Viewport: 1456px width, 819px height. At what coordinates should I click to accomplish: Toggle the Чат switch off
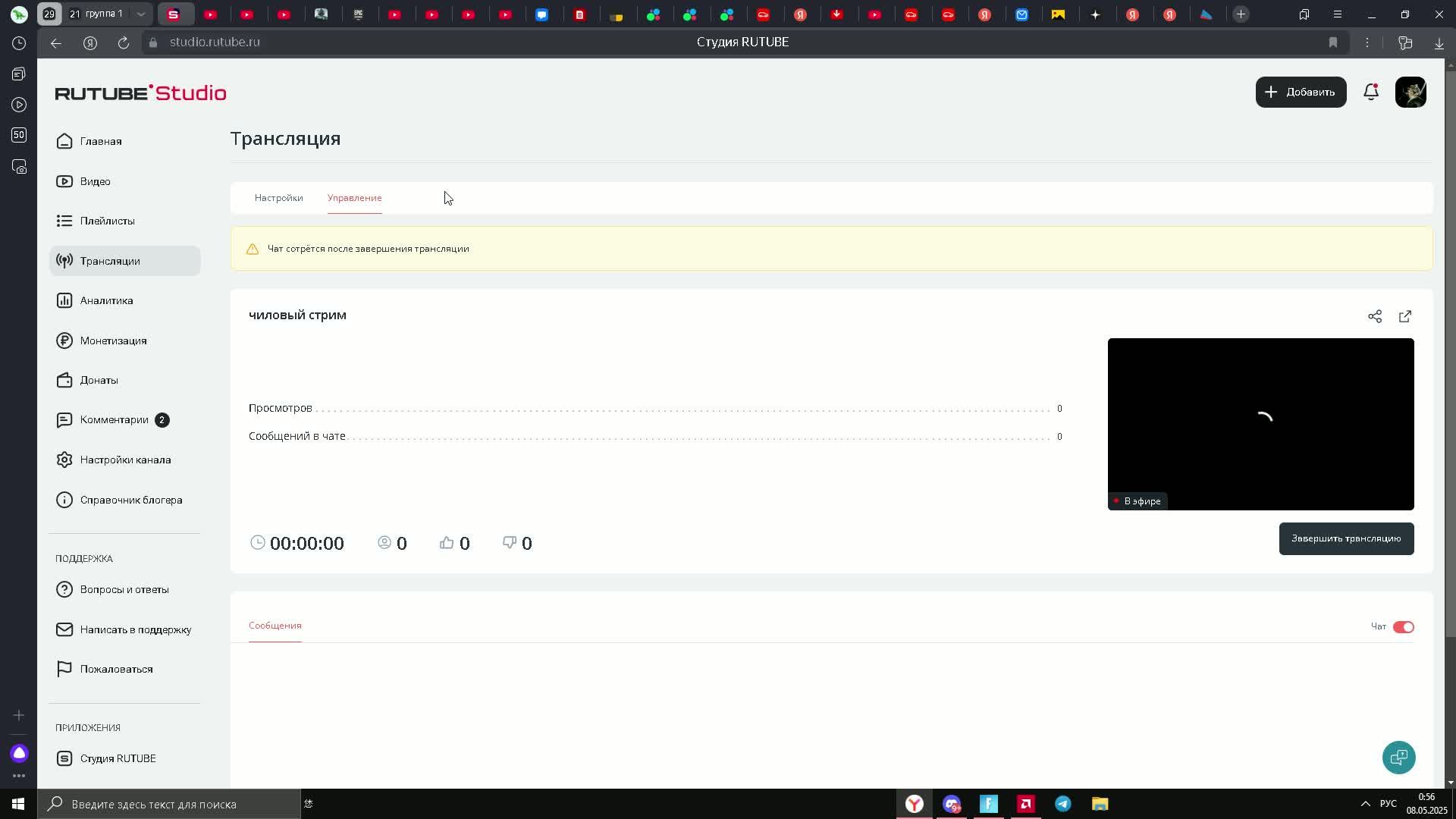1403,627
